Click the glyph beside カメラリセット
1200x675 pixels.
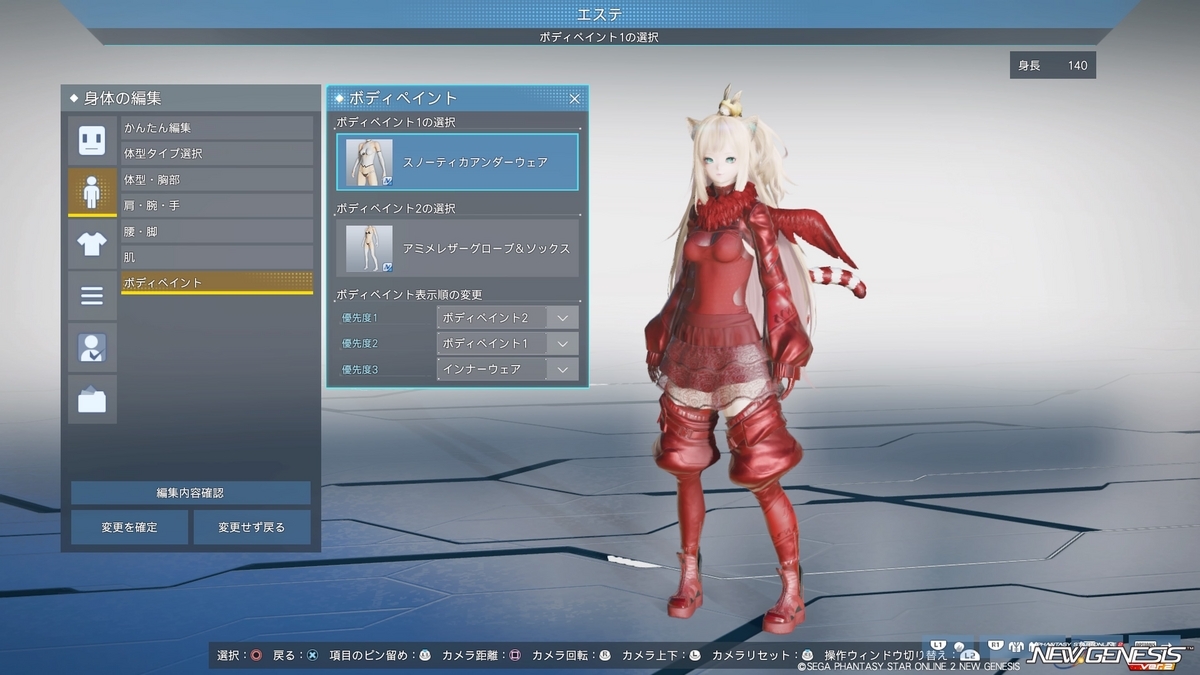tap(807, 655)
